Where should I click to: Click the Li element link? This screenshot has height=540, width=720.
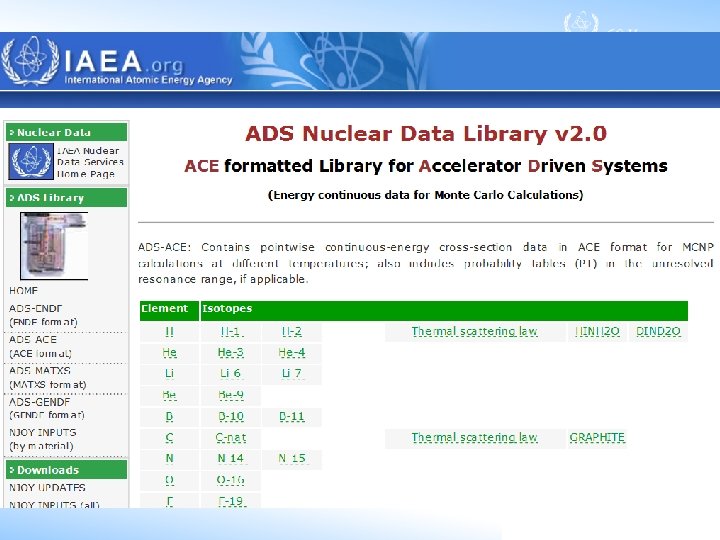(x=169, y=373)
